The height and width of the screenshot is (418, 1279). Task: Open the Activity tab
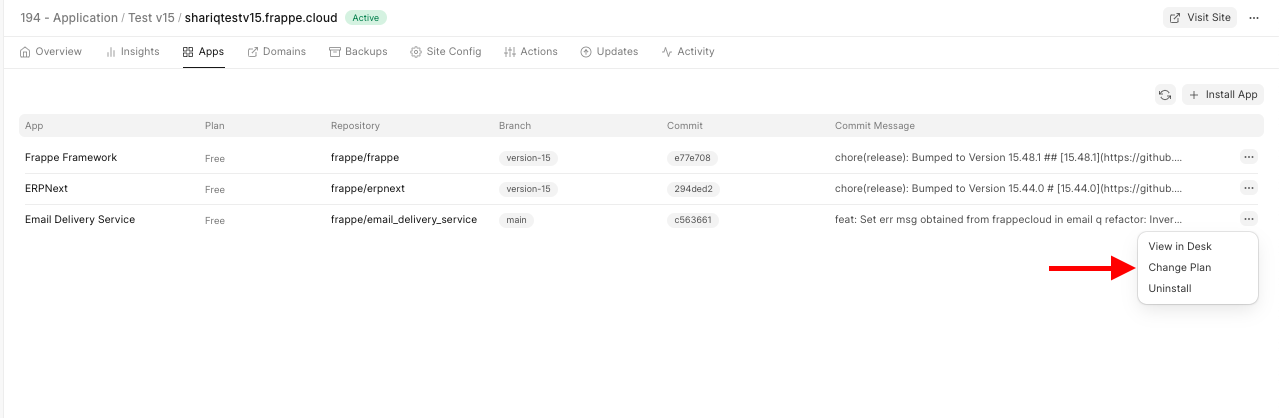[688, 52]
